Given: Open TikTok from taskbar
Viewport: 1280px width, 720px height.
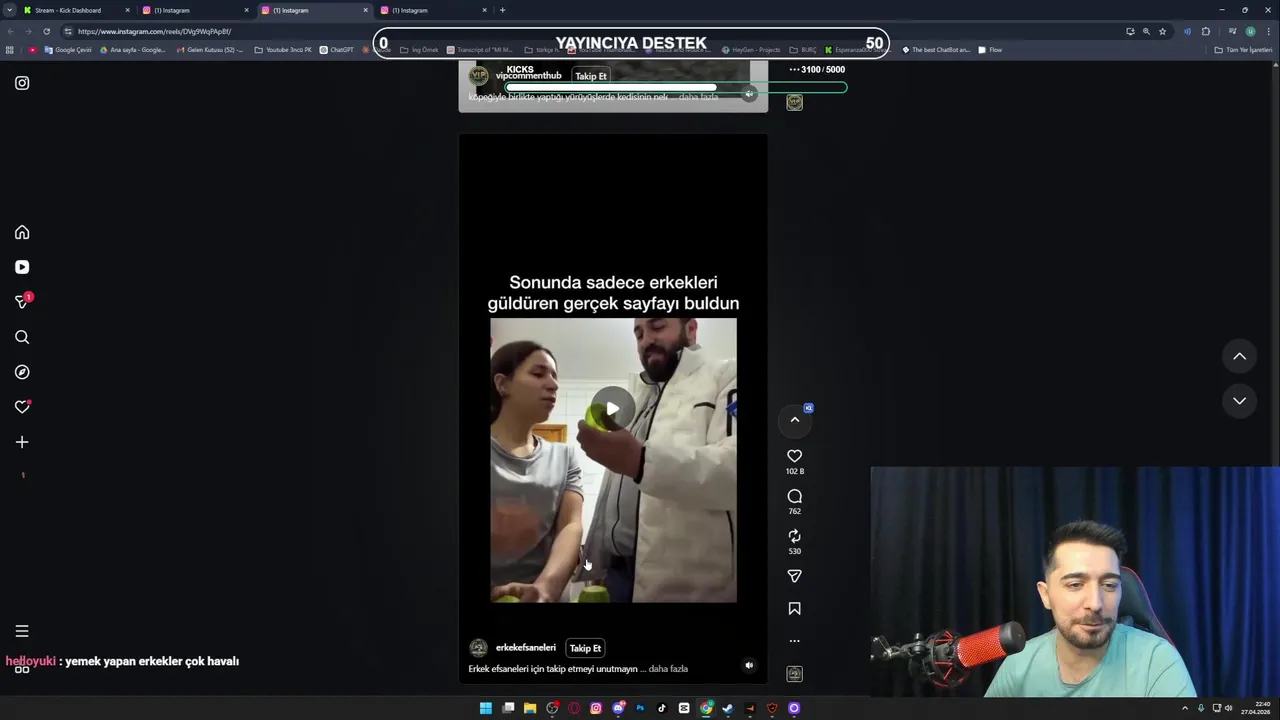Looking at the screenshot, I should tap(662, 708).
